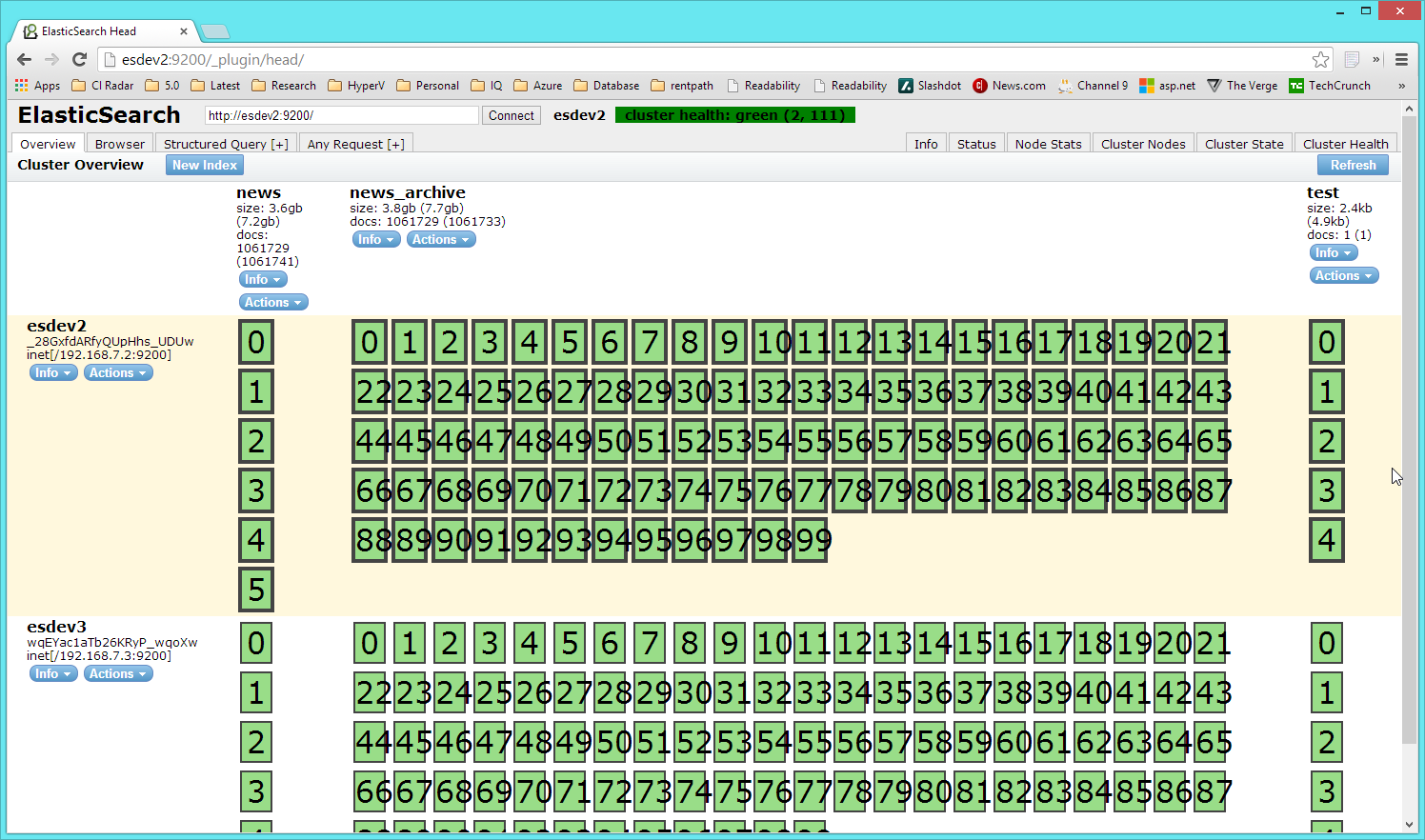
Task: Click the browser back arrow
Action: (x=25, y=59)
